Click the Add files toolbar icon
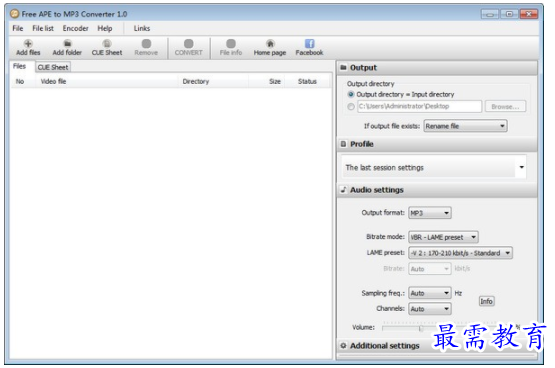555x368 pixels. coord(28,47)
